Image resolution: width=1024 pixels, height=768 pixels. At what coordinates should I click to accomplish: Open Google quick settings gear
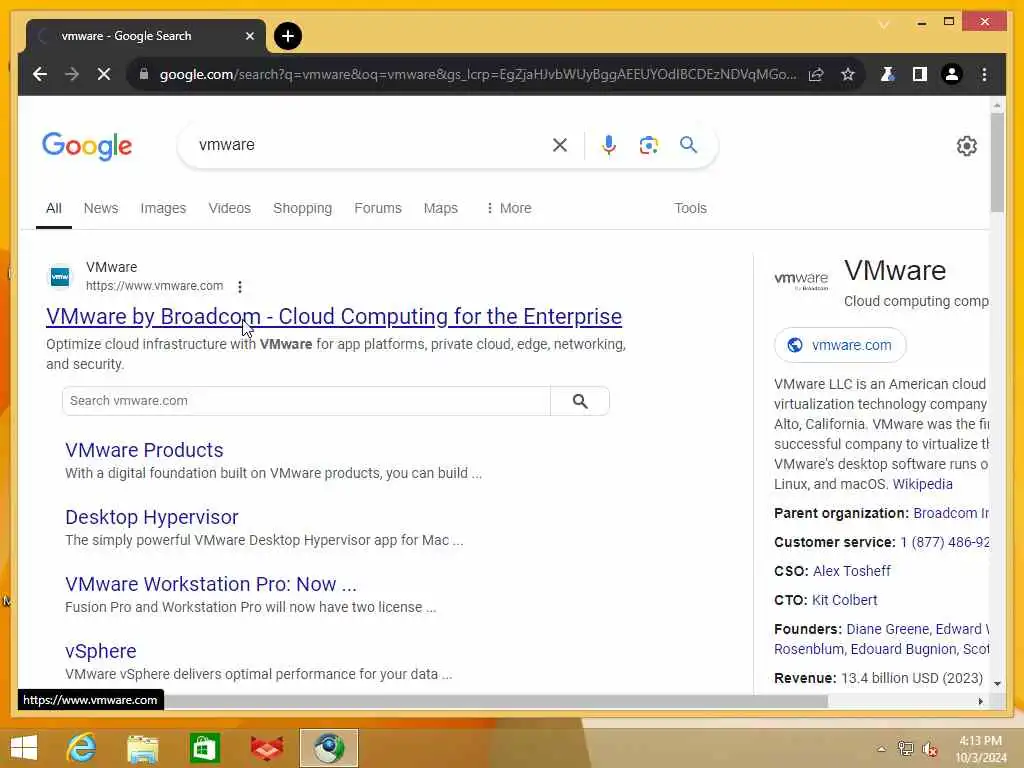pos(967,146)
